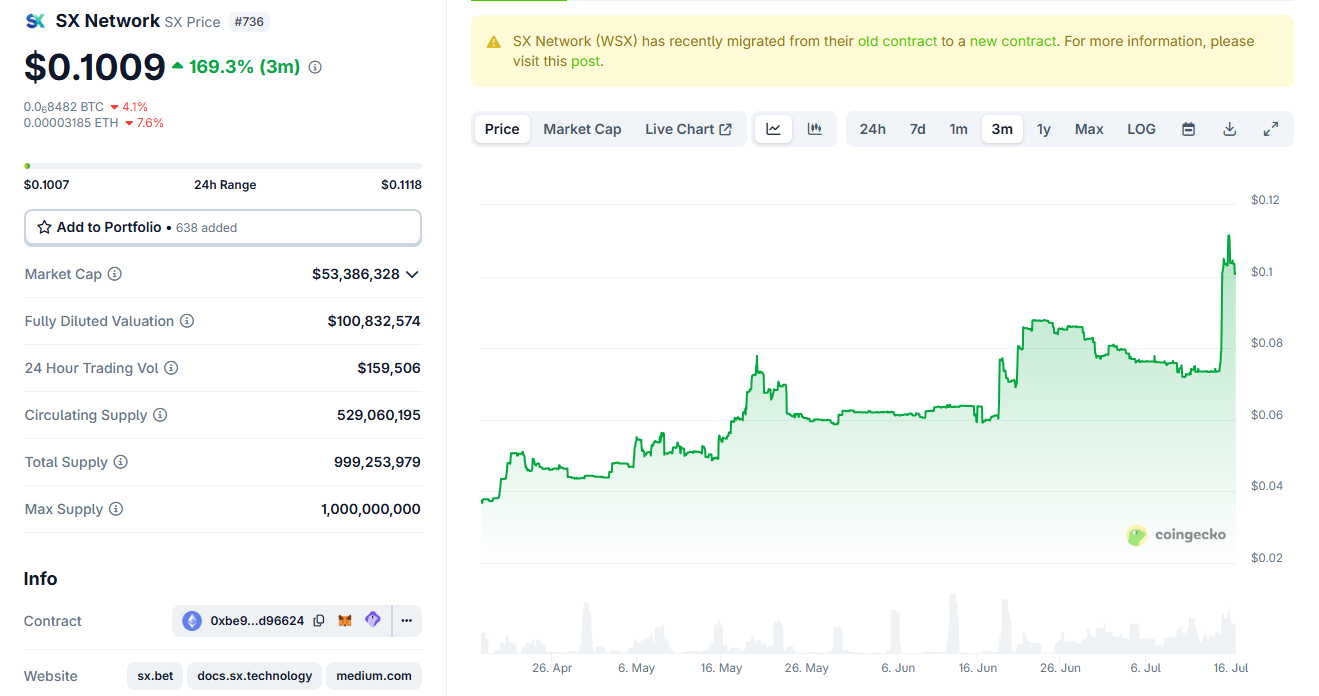Screen dimensions: 1319x696
Task: Open docs.sx.technology website link
Action: (x=254, y=676)
